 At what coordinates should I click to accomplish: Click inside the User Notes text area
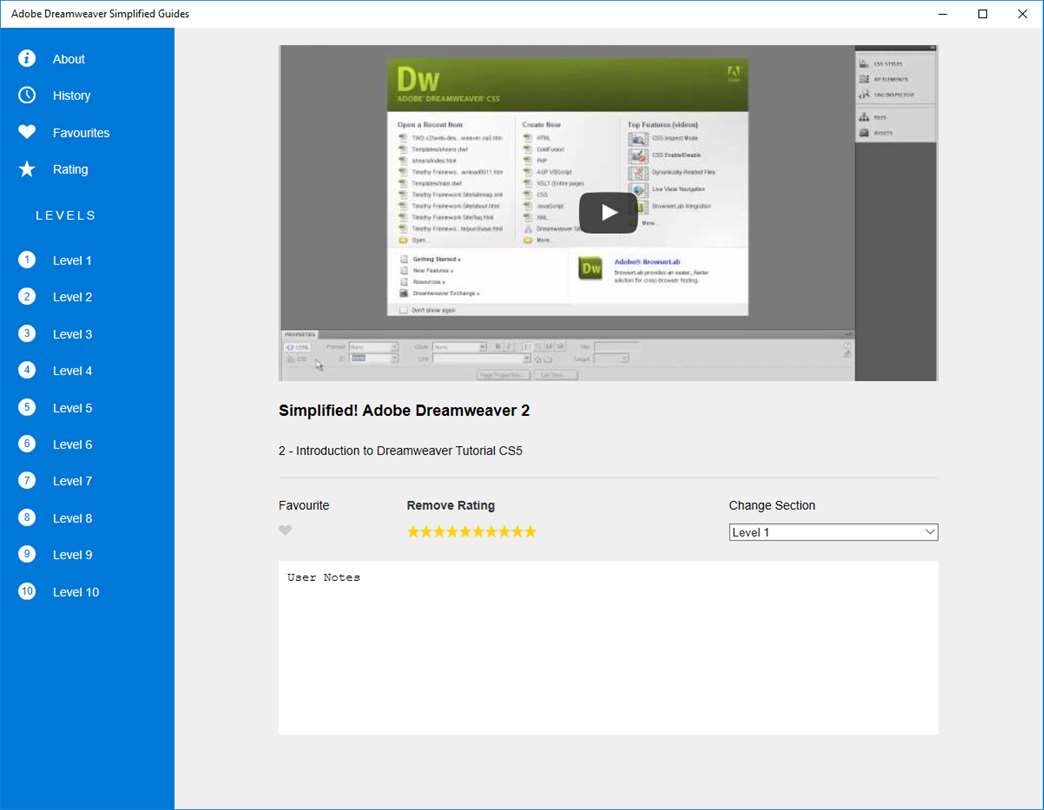608,648
